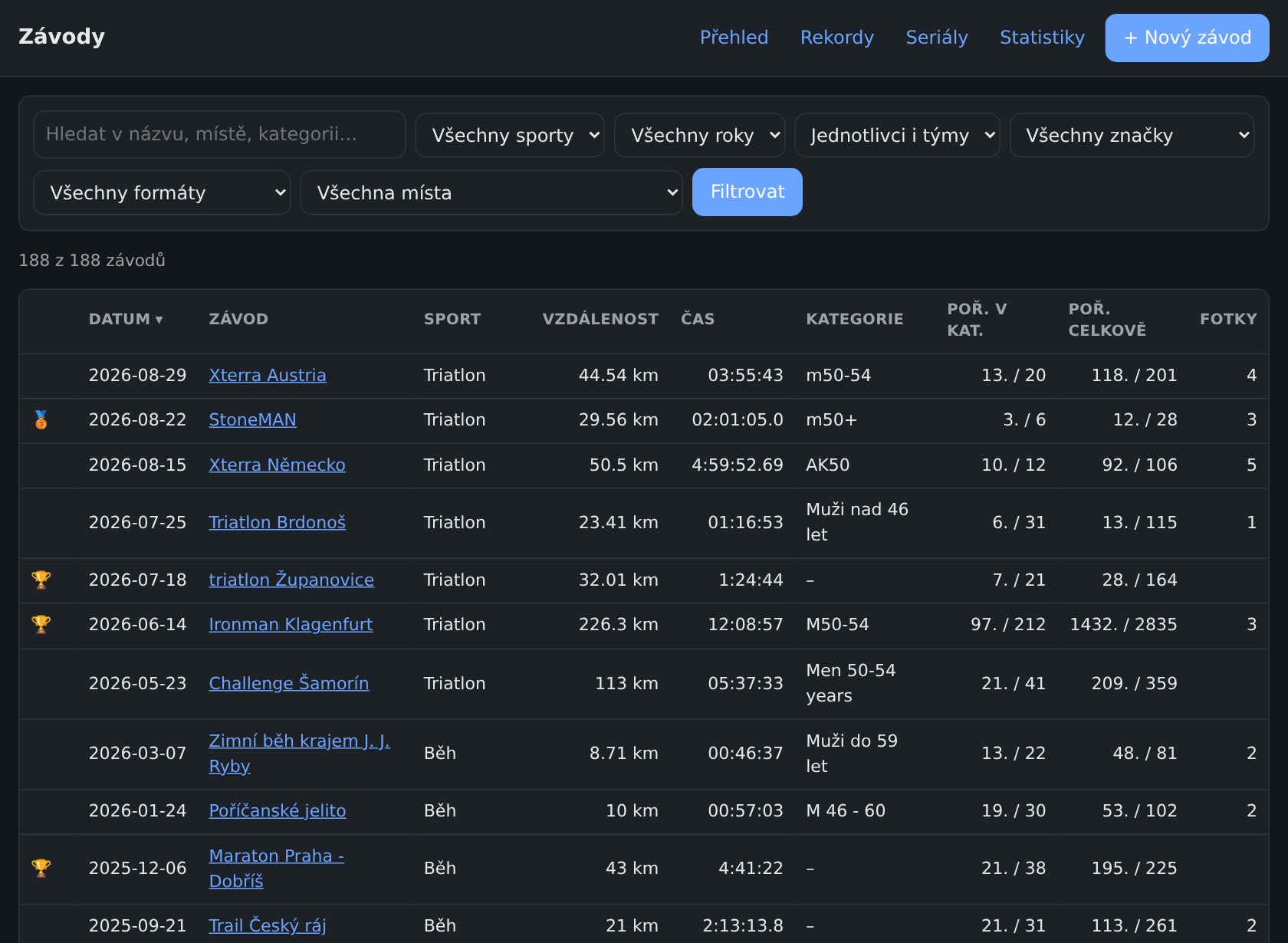Screen dimensions: 1288x943
Task: Open the Challenge Šamorín race link
Action: pos(289,684)
